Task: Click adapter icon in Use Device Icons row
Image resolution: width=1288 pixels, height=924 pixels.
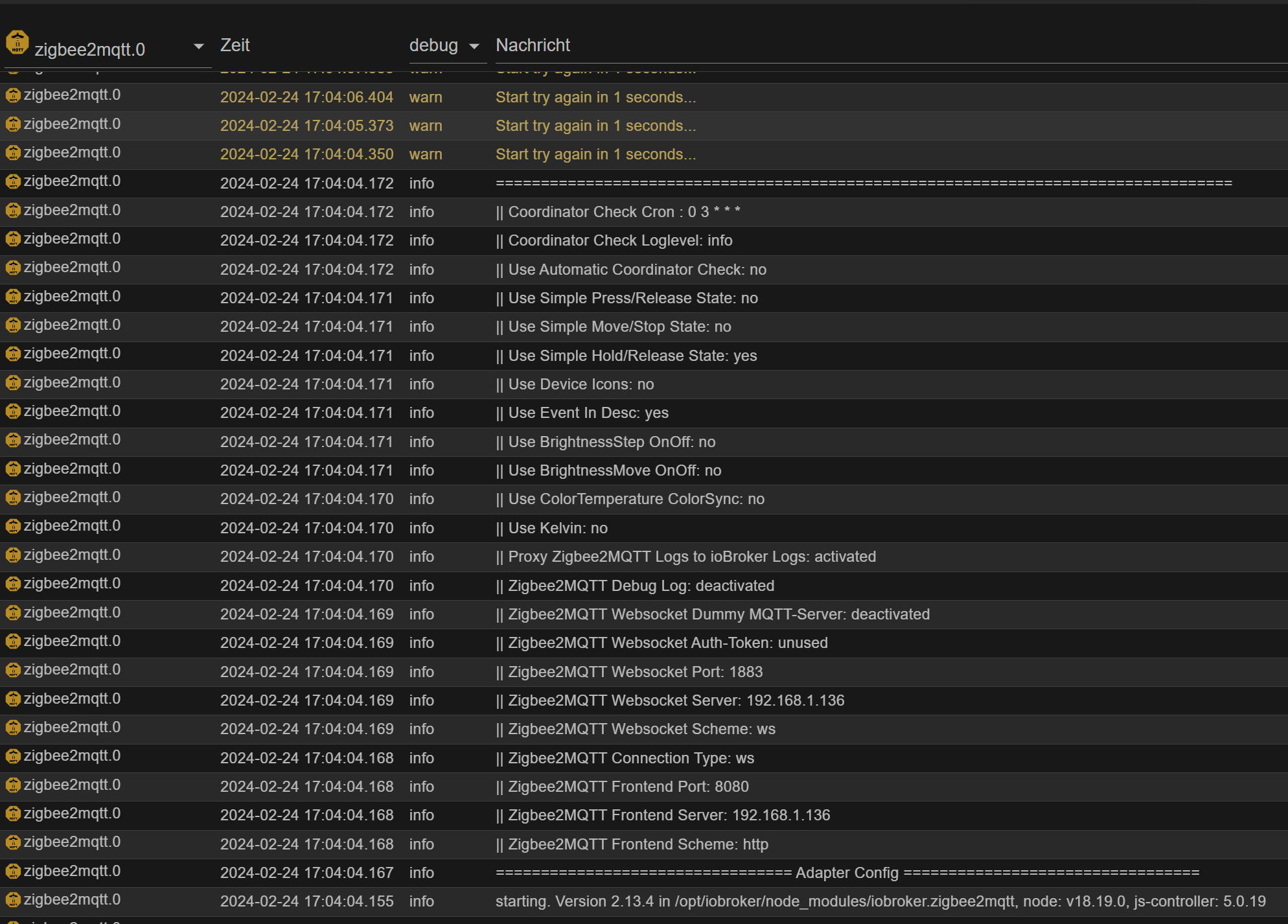Action: [x=13, y=383]
